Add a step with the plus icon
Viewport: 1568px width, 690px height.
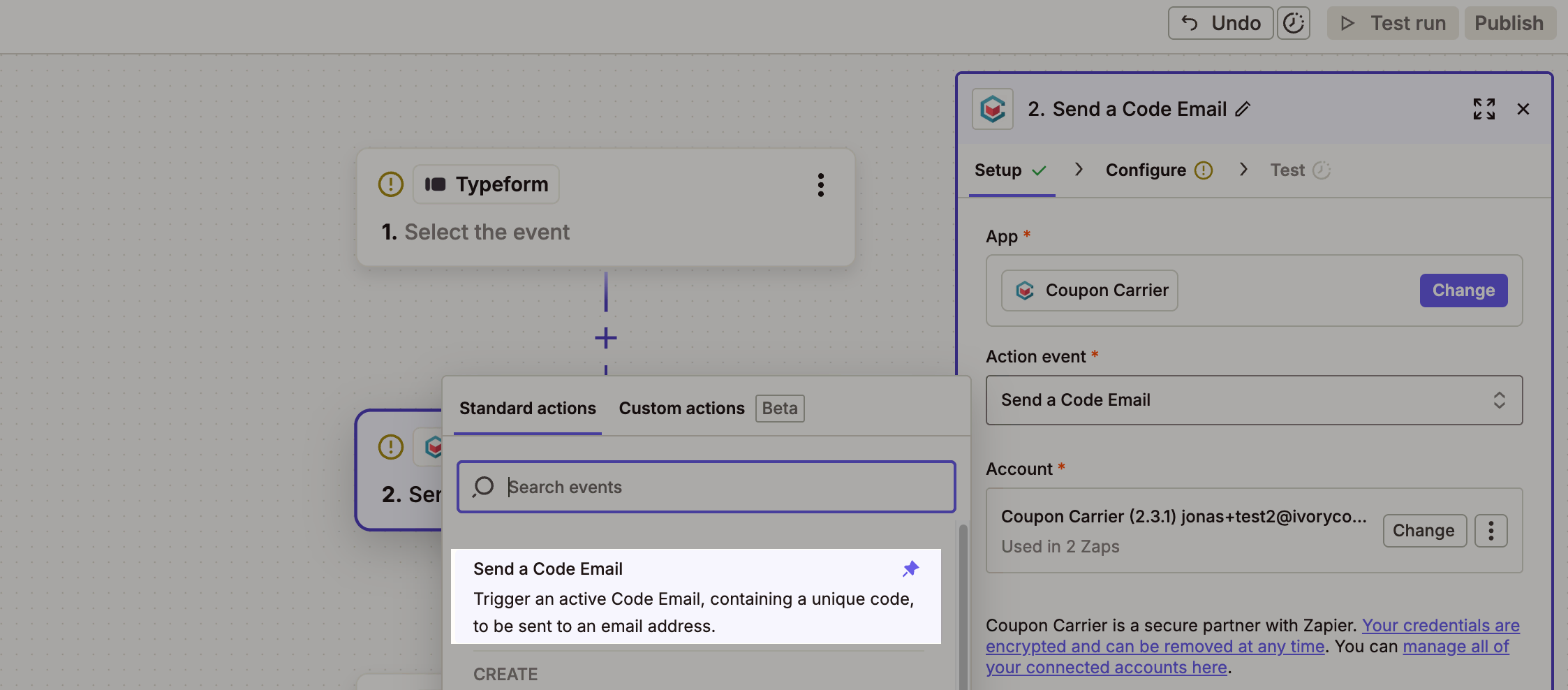coord(606,338)
